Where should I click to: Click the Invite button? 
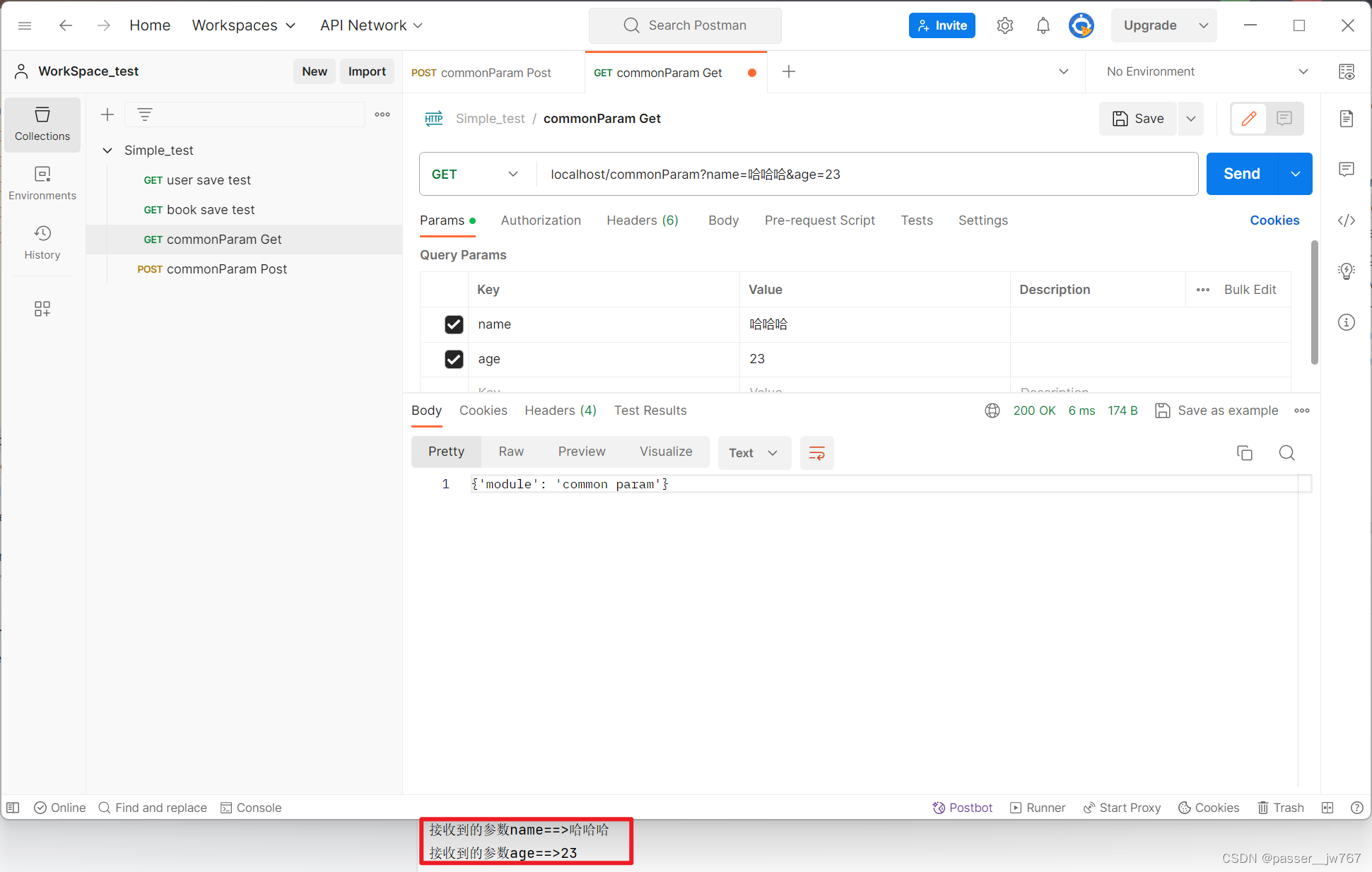click(942, 25)
